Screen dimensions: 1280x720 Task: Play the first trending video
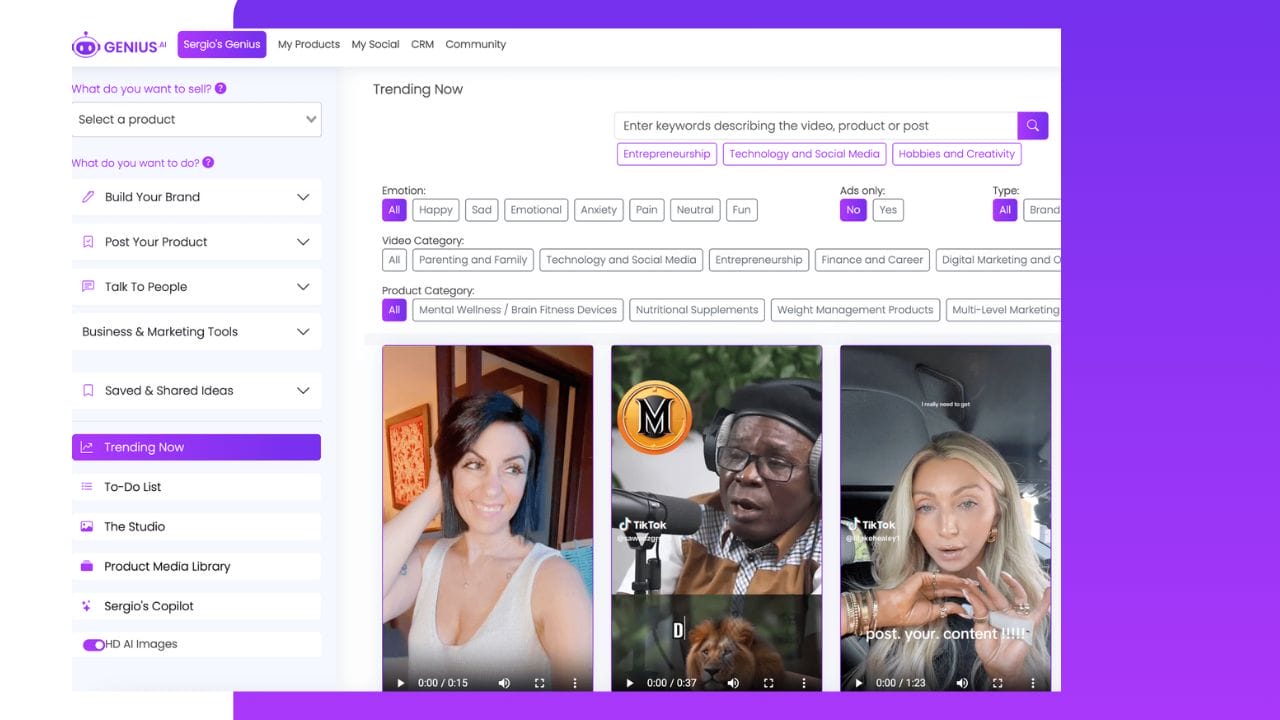pos(401,683)
